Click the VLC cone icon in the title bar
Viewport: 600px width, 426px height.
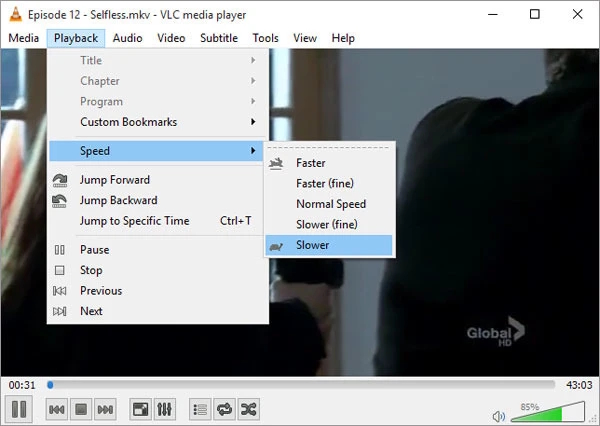tap(15, 15)
